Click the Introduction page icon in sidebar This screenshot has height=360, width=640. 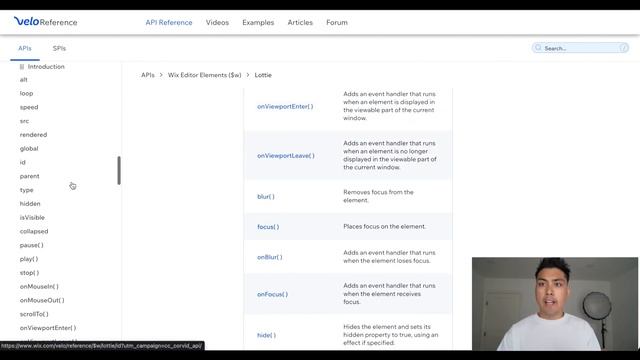click(22, 67)
